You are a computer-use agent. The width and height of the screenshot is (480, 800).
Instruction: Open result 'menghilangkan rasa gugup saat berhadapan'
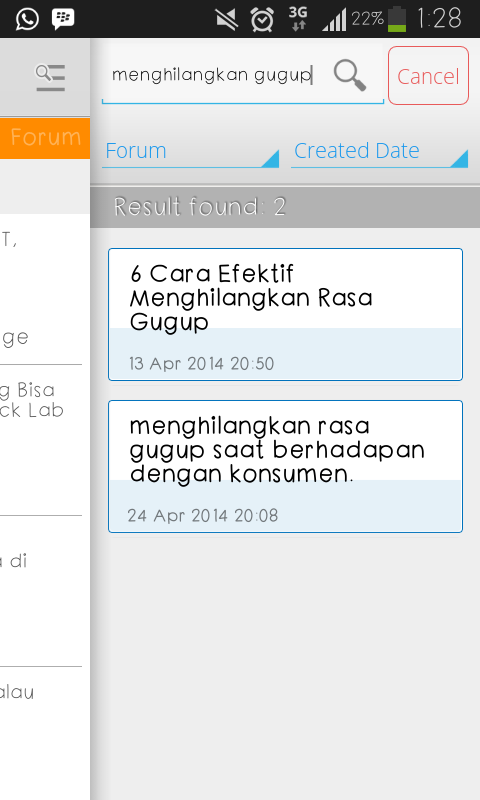(285, 466)
